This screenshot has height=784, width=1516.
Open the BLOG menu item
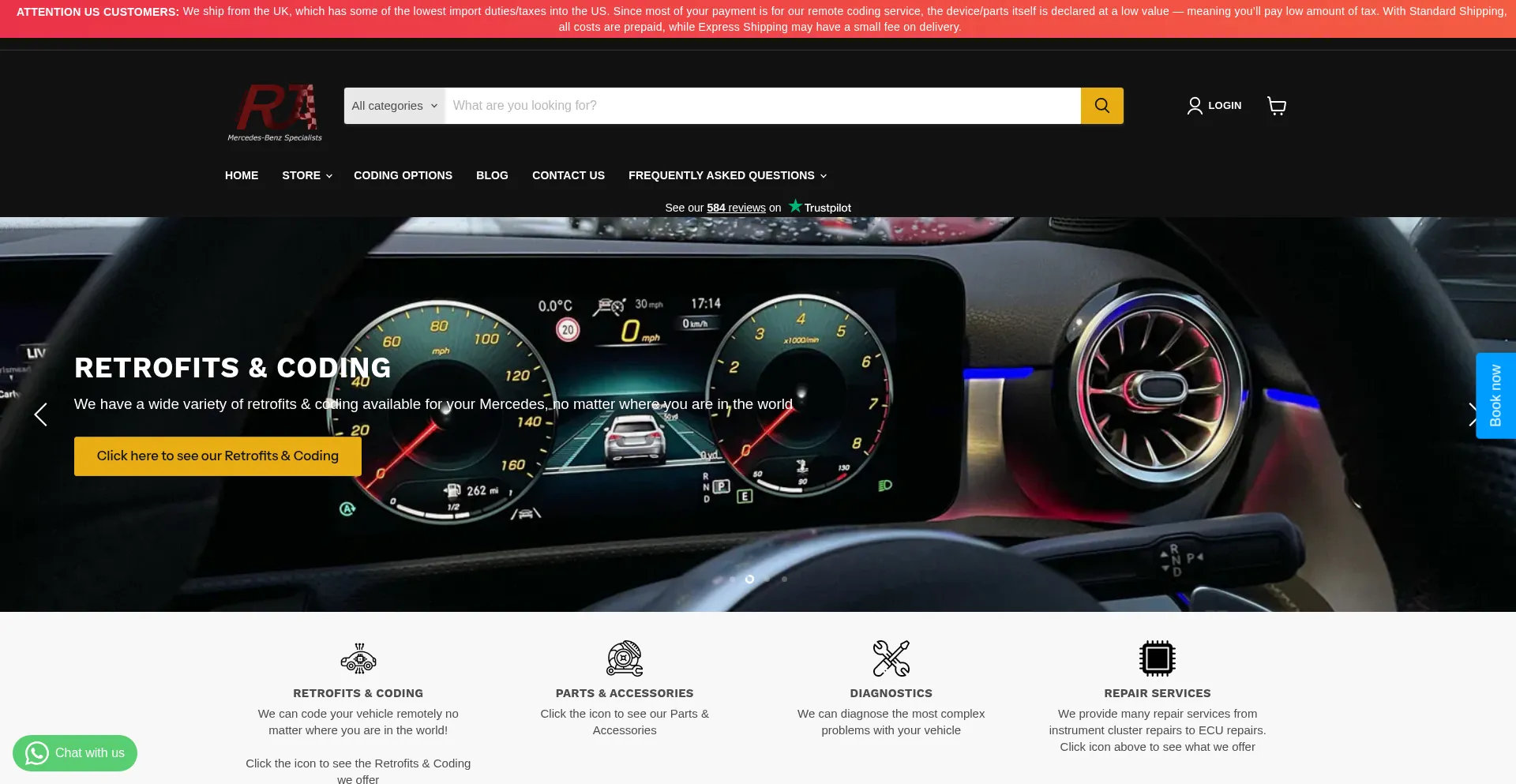492,175
